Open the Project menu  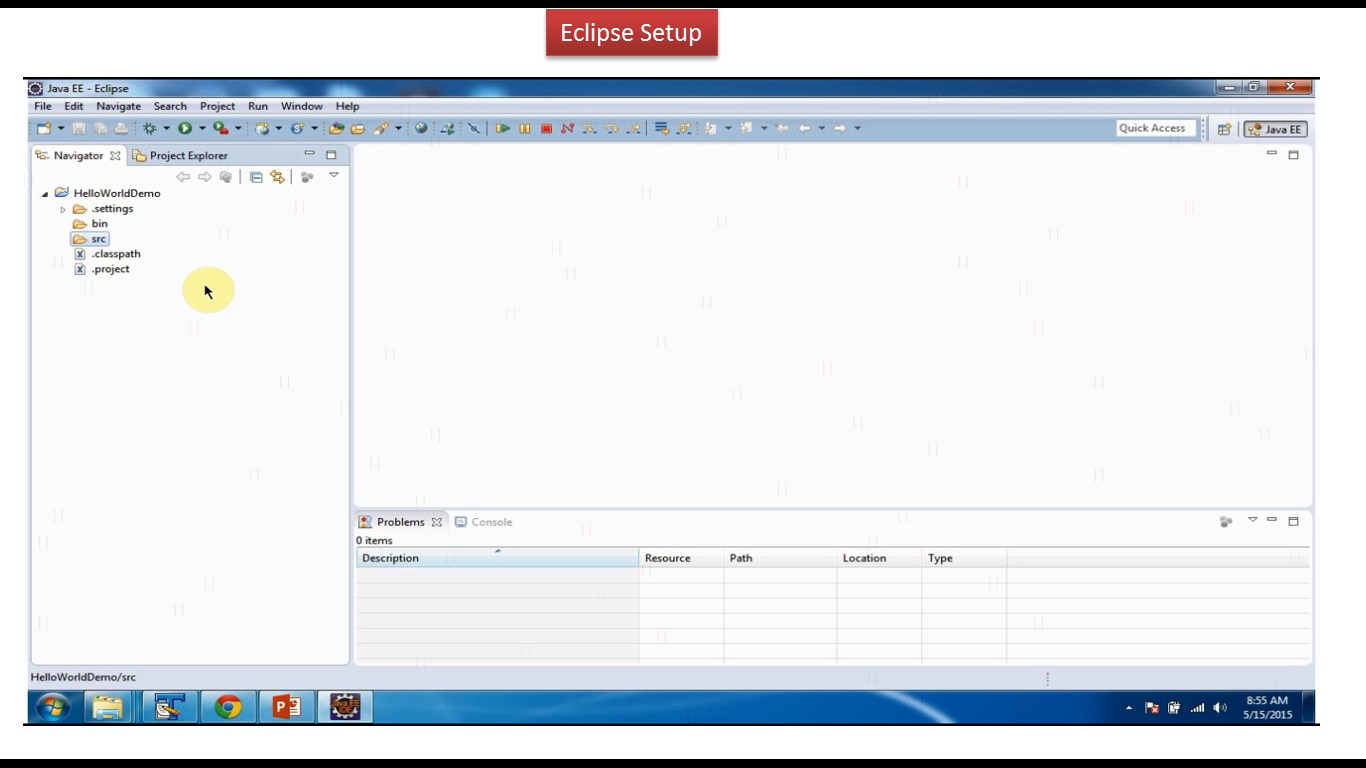217,106
